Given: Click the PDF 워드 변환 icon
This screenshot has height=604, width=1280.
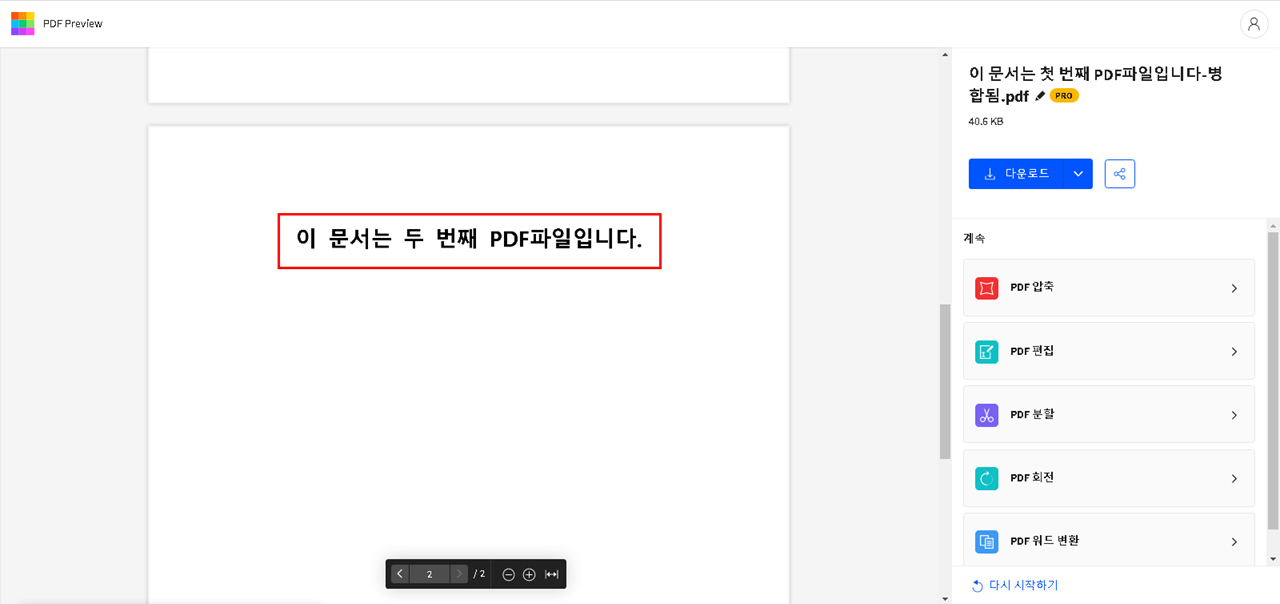Looking at the screenshot, I should click(x=987, y=541).
